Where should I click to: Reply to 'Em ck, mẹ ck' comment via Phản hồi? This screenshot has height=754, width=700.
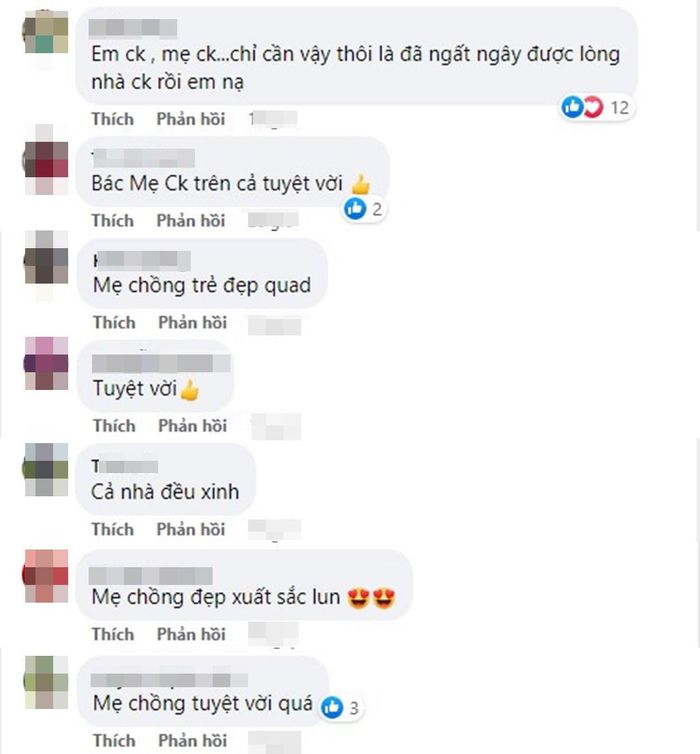pos(191,119)
